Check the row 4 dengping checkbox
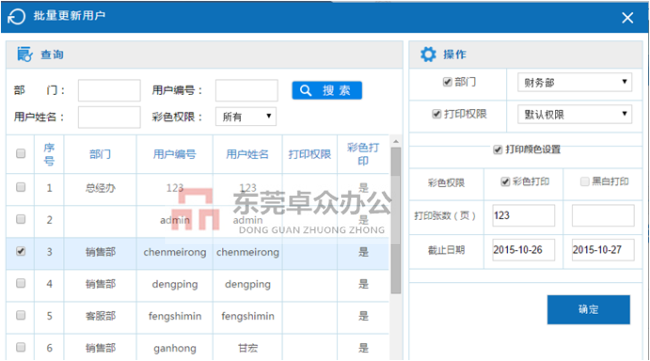This screenshot has height=361, width=650. click(x=20, y=283)
